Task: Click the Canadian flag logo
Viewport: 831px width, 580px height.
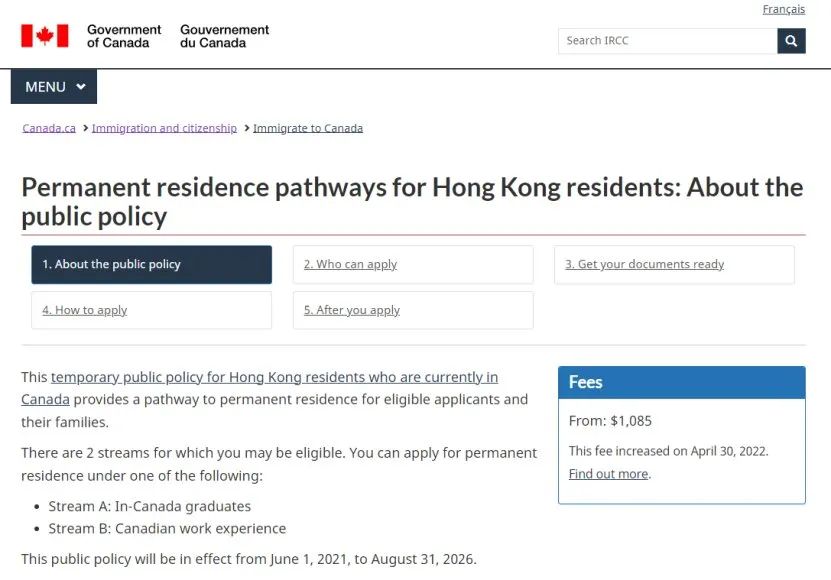Action: [x=45, y=36]
